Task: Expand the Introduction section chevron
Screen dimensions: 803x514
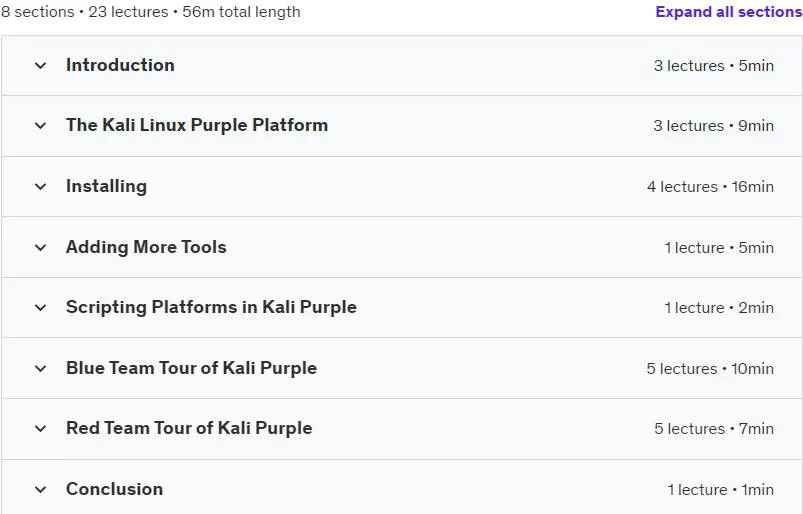Action: click(40, 66)
